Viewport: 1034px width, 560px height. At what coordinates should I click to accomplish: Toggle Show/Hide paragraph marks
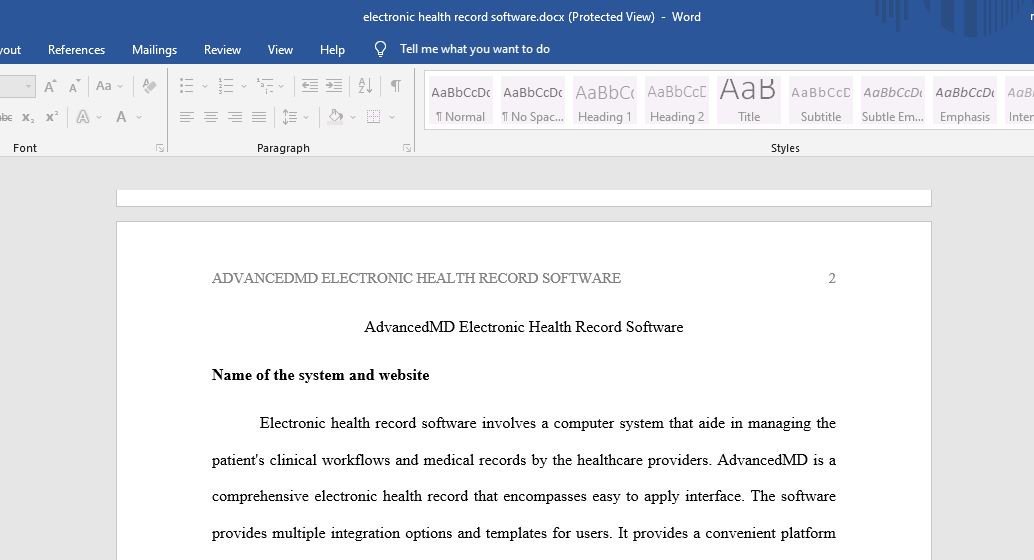[396, 86]
